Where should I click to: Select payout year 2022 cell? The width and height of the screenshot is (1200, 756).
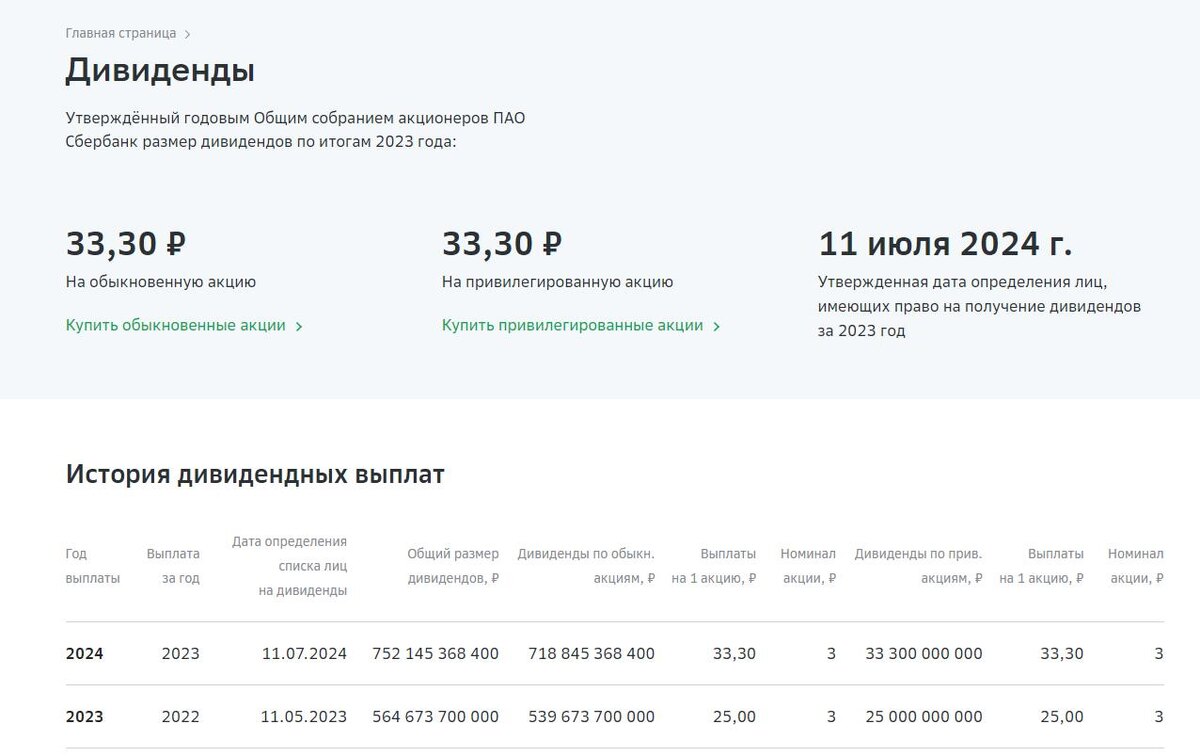pyautogui.click(x=181, y=717)
